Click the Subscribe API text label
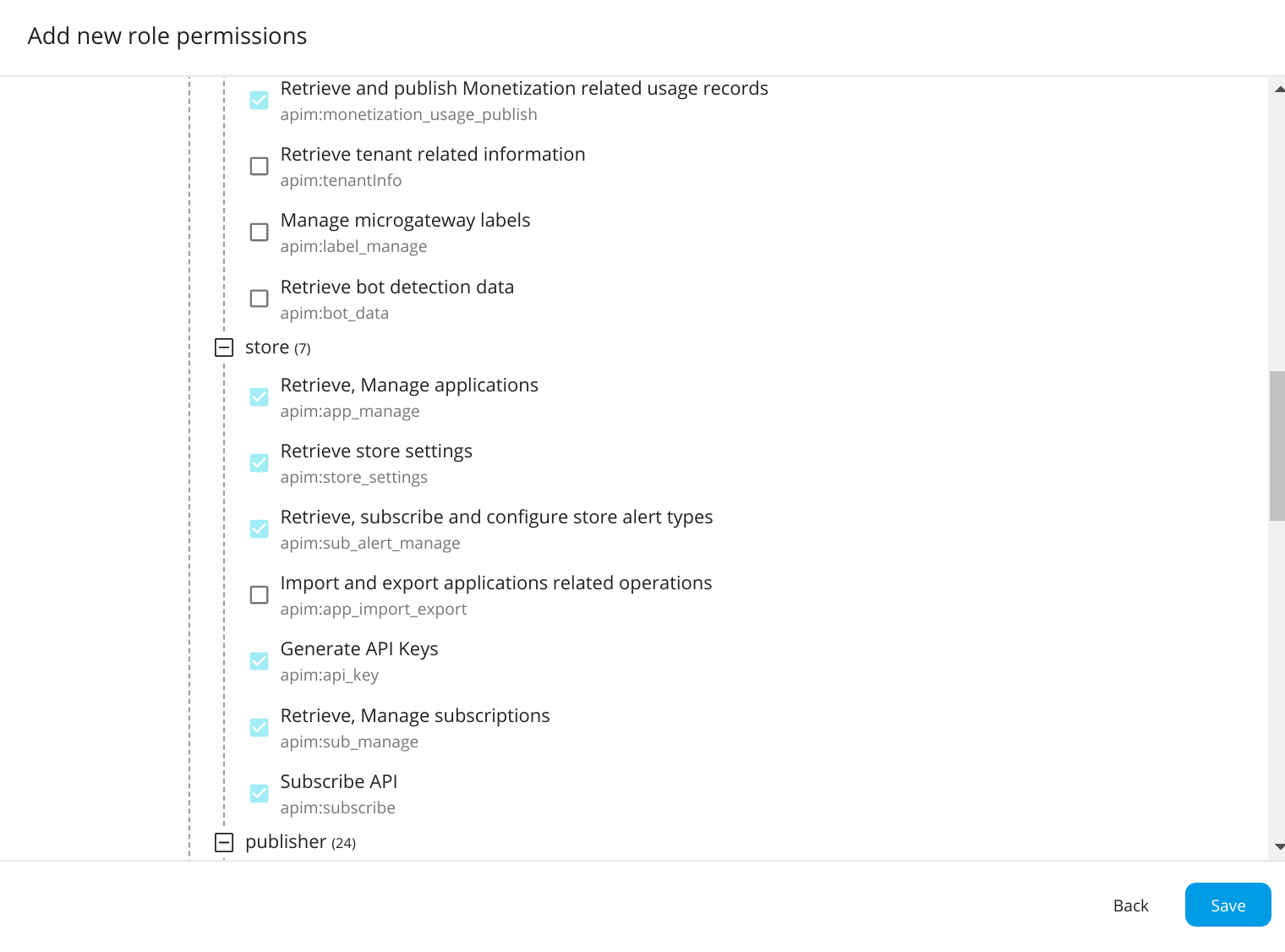Image resolution: width=1285 pixels, height=952 pixels. click(x=338, y=781)
